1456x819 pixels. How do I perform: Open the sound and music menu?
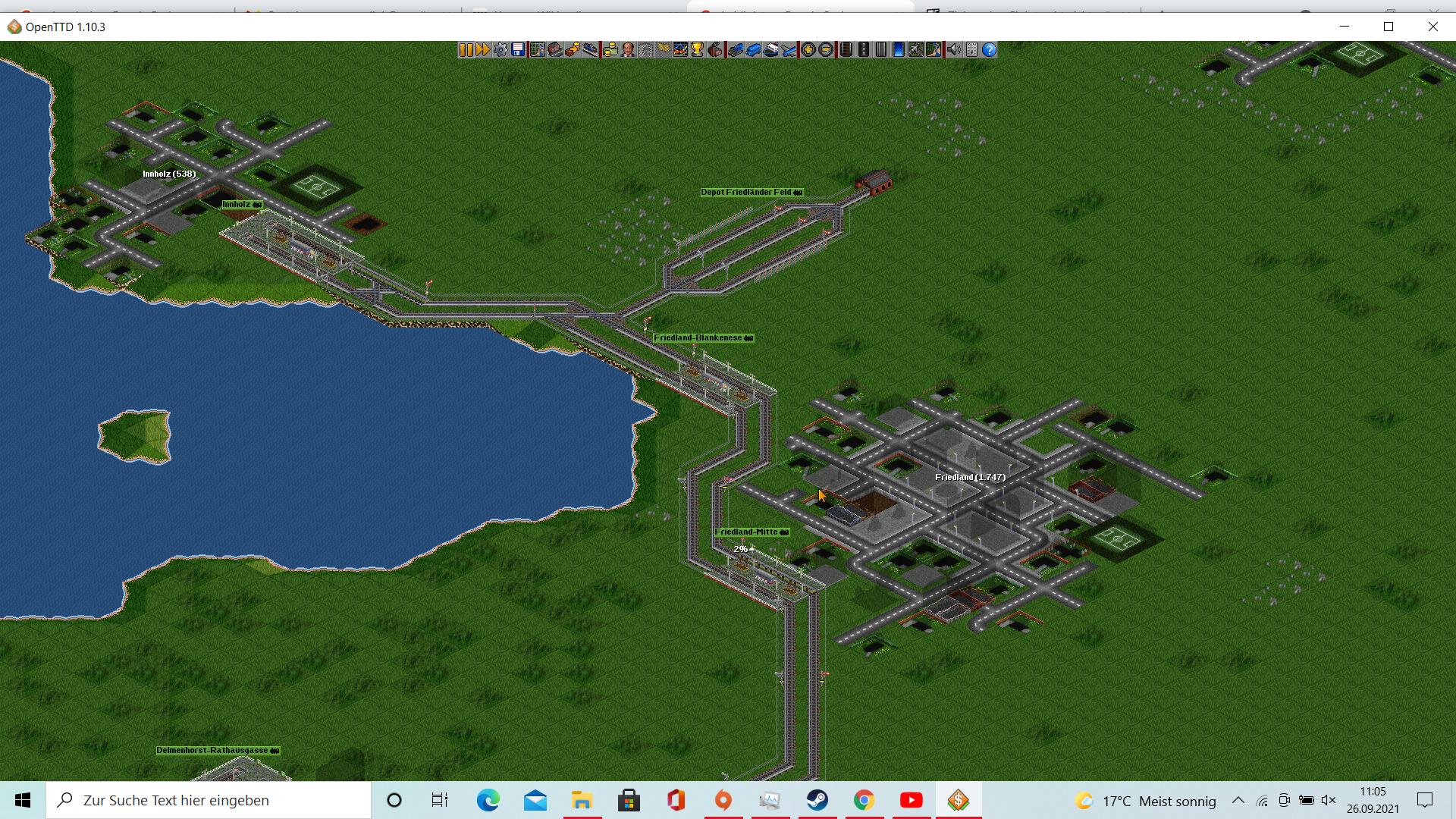coord(954,50)
